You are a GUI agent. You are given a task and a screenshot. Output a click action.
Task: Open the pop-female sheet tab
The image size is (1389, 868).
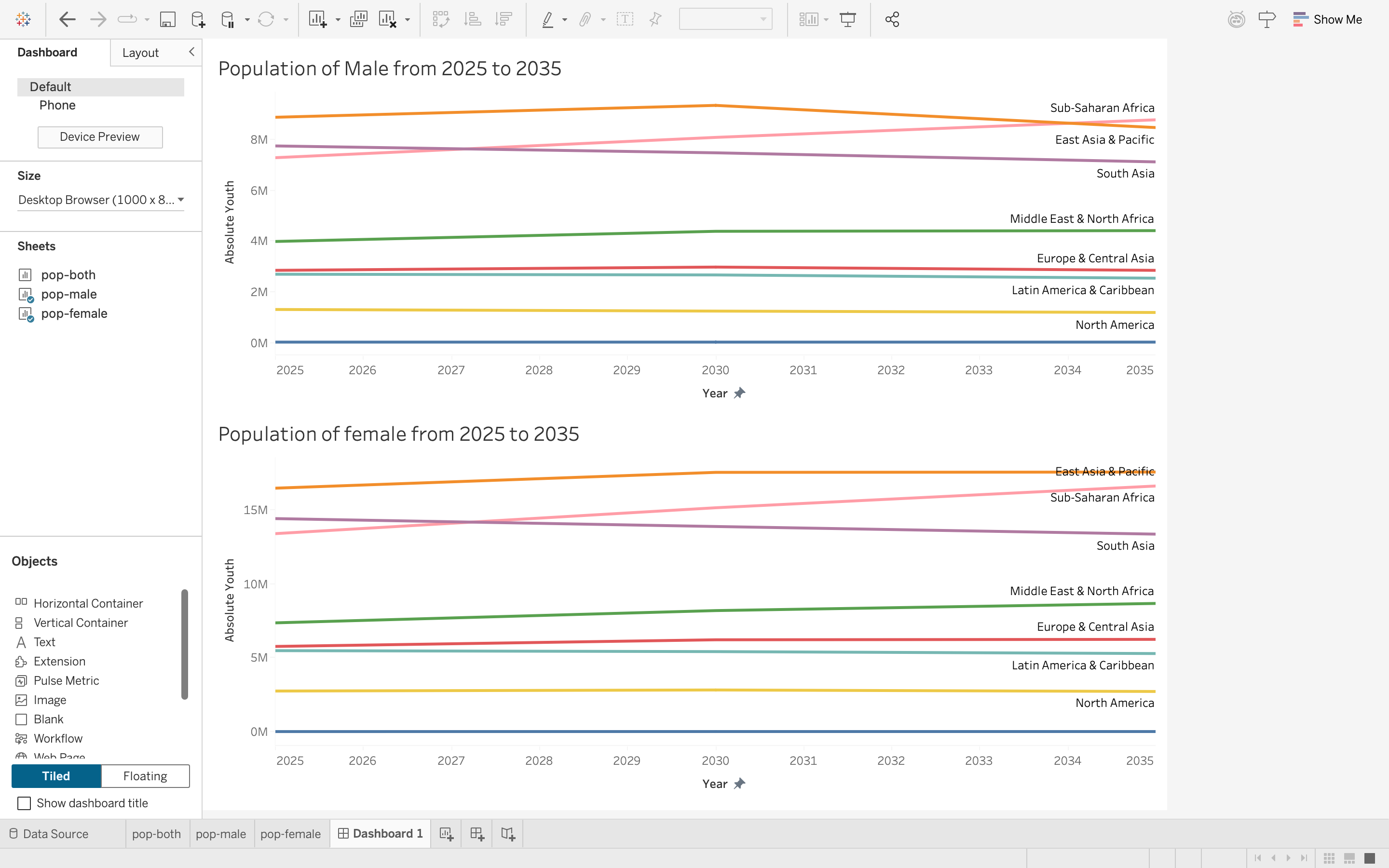click(290, 834)
